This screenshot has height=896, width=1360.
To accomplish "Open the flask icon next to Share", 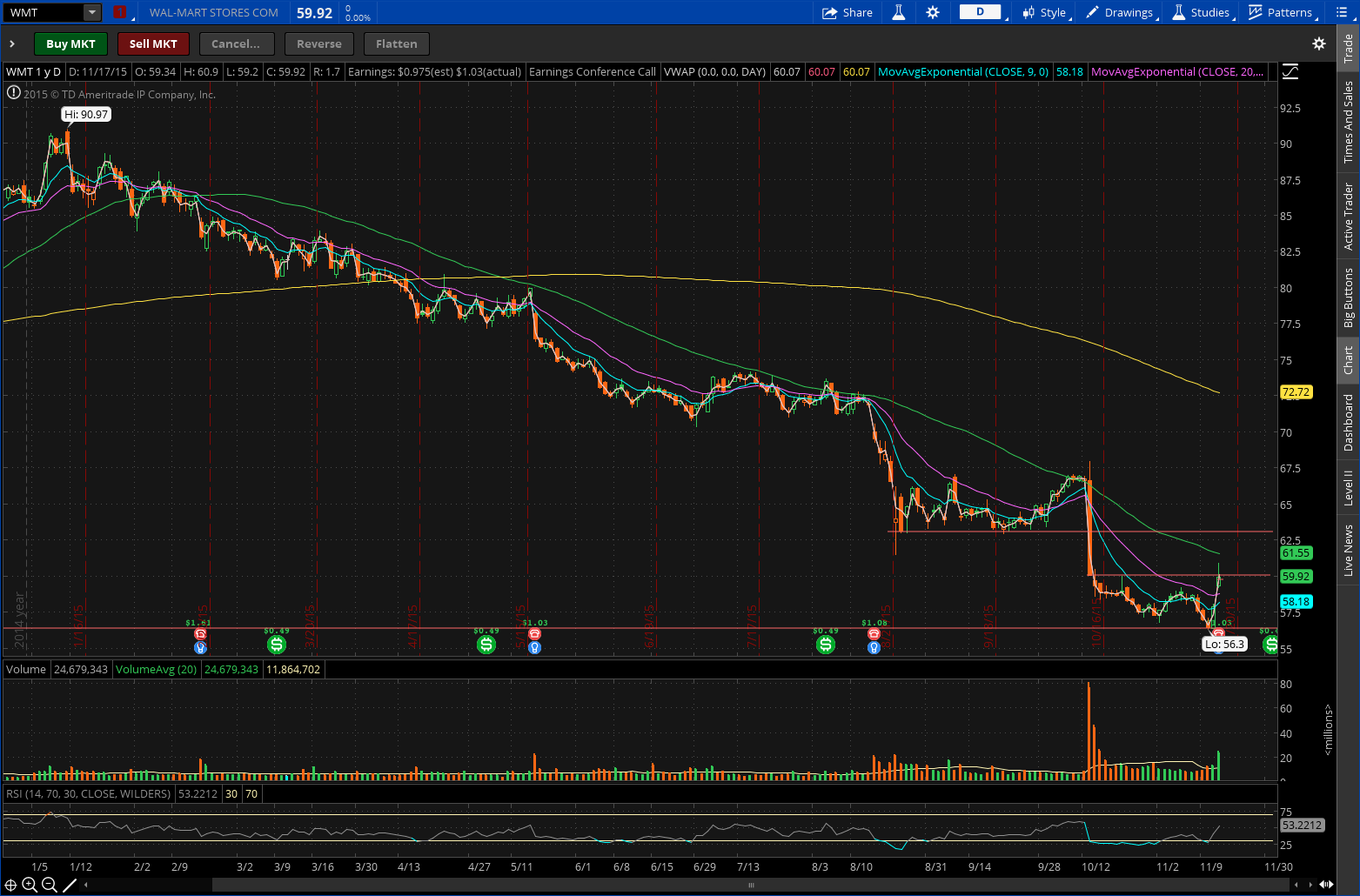I will (899, 12).
